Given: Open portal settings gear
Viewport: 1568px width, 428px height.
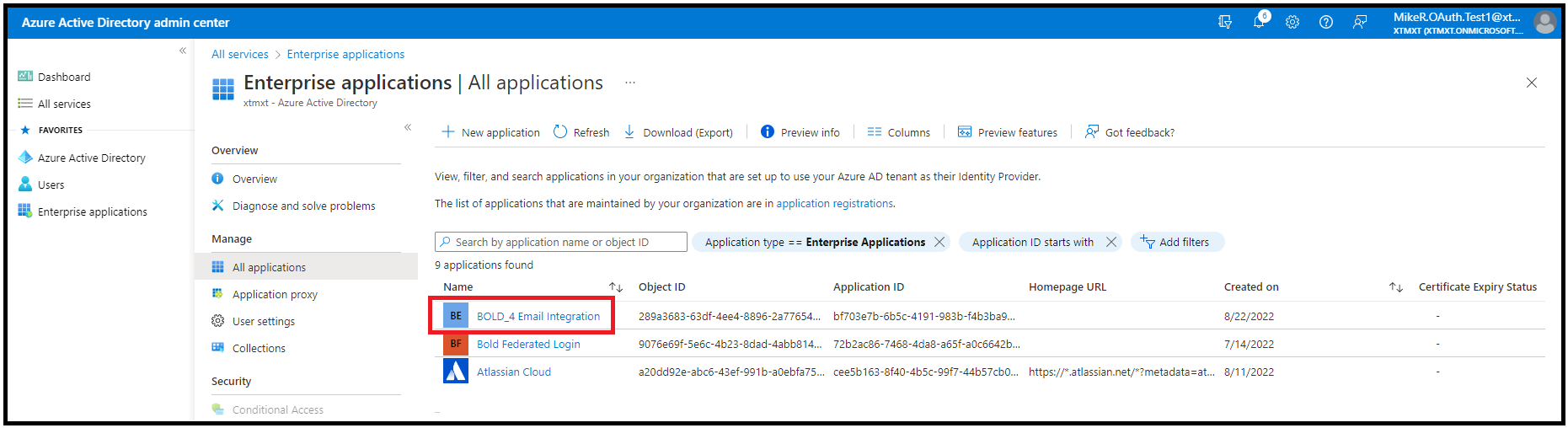Looking at the screenshot, I should (1292, 23).
